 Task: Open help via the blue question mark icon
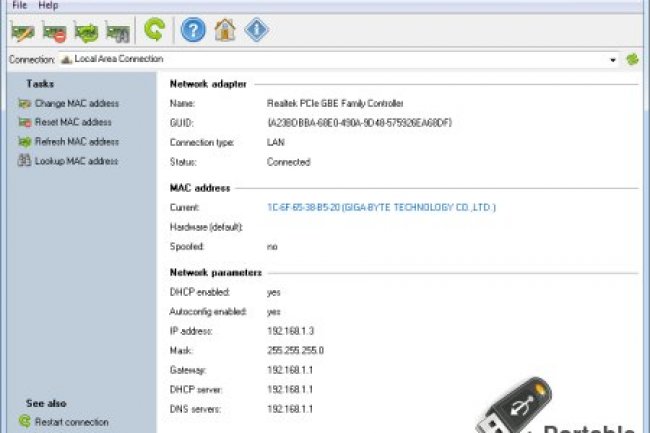pos(193,31)
